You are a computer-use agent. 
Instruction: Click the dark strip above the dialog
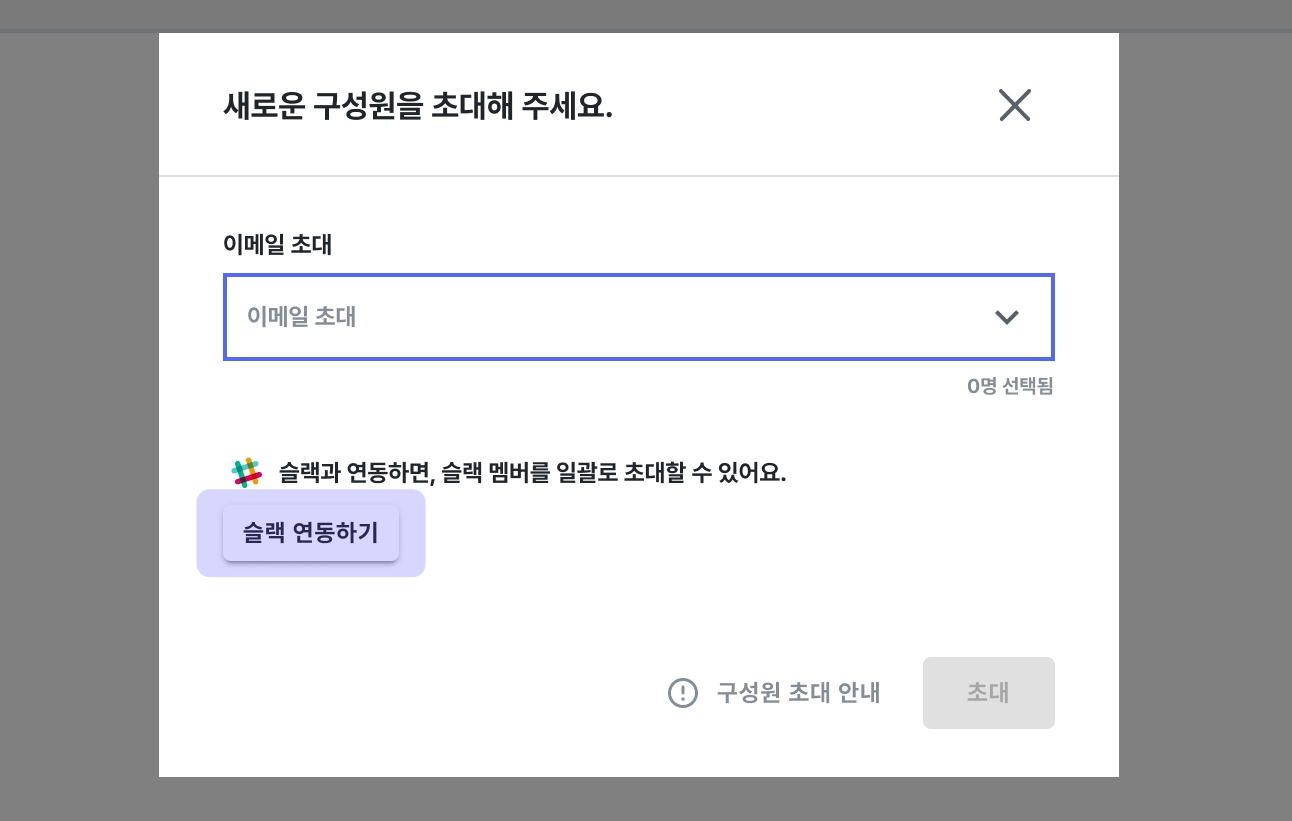click(640, 15)
